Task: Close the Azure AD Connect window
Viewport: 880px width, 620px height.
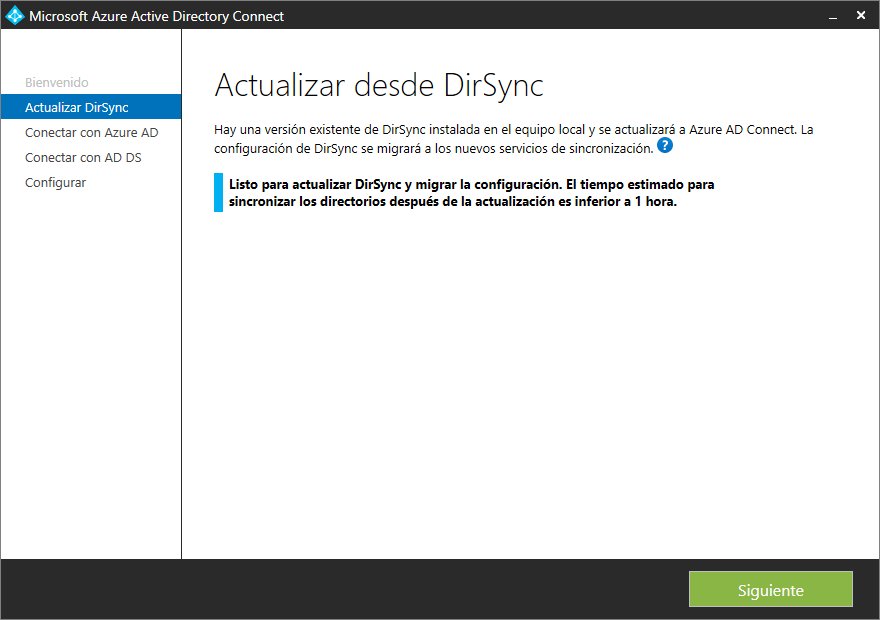Action: [860, 16]
